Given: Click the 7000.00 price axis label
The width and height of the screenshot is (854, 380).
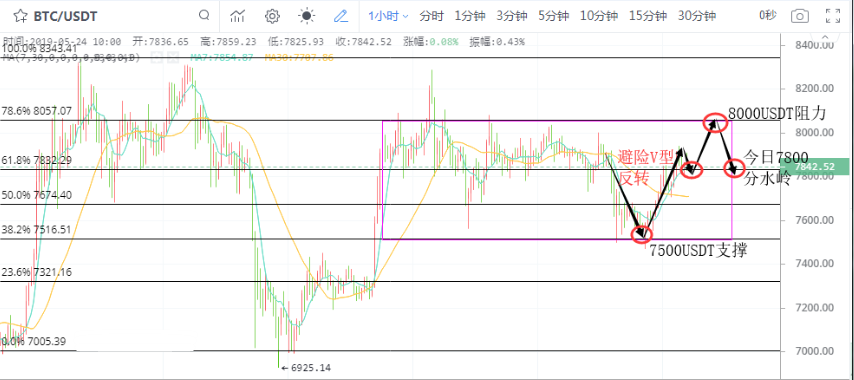Looking at the screenshot, I should (x=814, y=351).
